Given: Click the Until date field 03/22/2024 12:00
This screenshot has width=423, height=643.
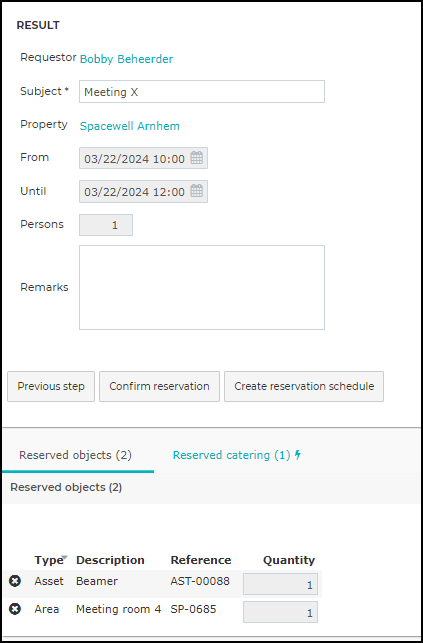Looking at the screenshot, I should click(x=143, y=191).
